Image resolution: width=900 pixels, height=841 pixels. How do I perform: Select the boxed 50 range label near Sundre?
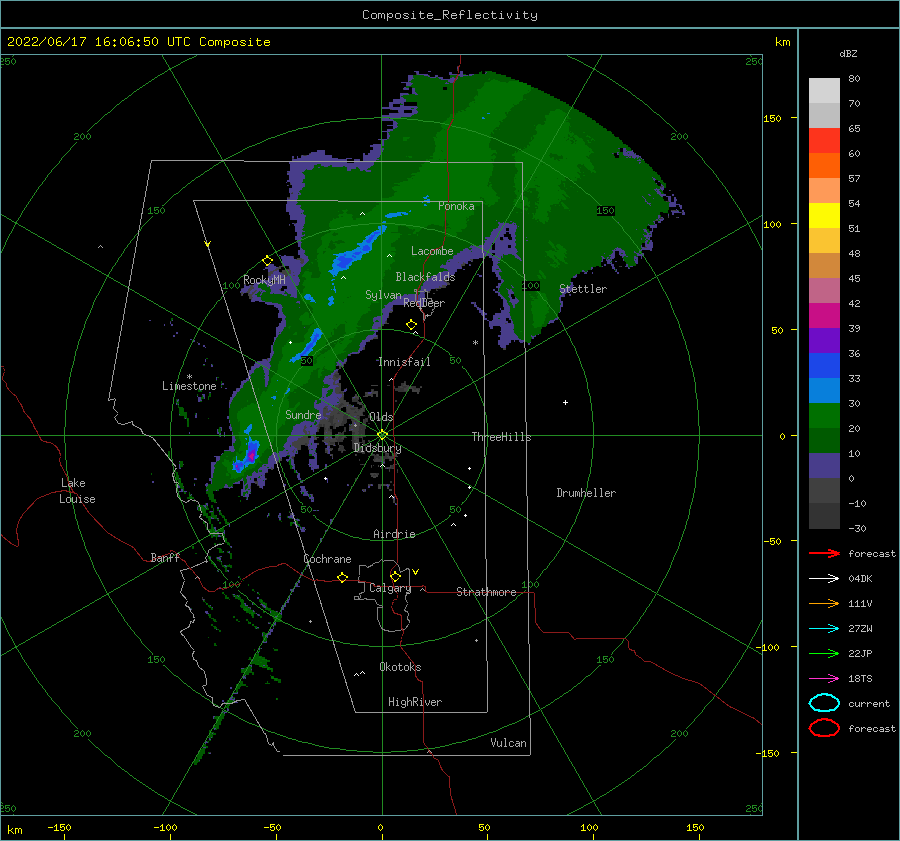[307, 361]
